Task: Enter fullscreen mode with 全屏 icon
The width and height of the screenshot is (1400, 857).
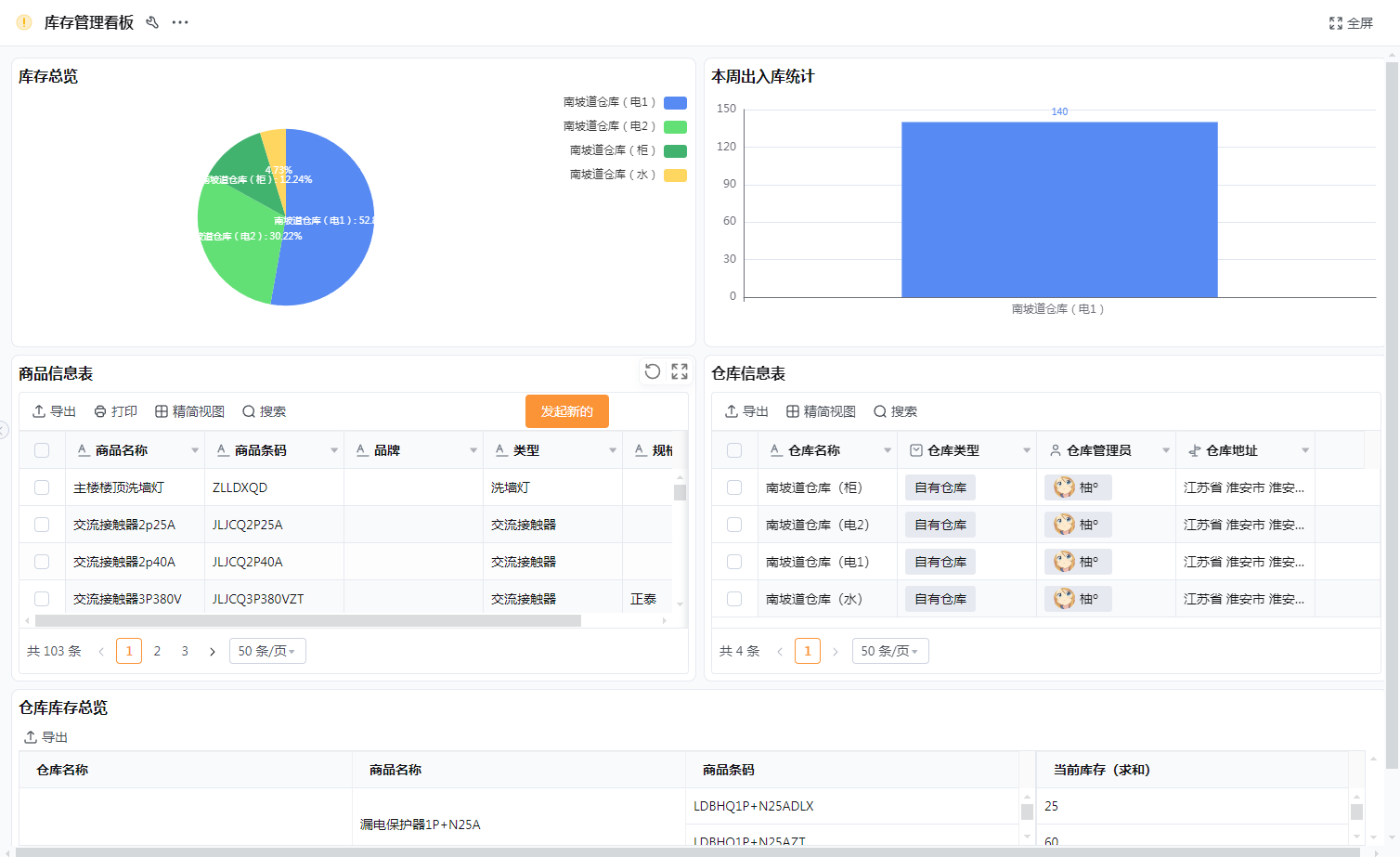Action: tap(1350, 23)
